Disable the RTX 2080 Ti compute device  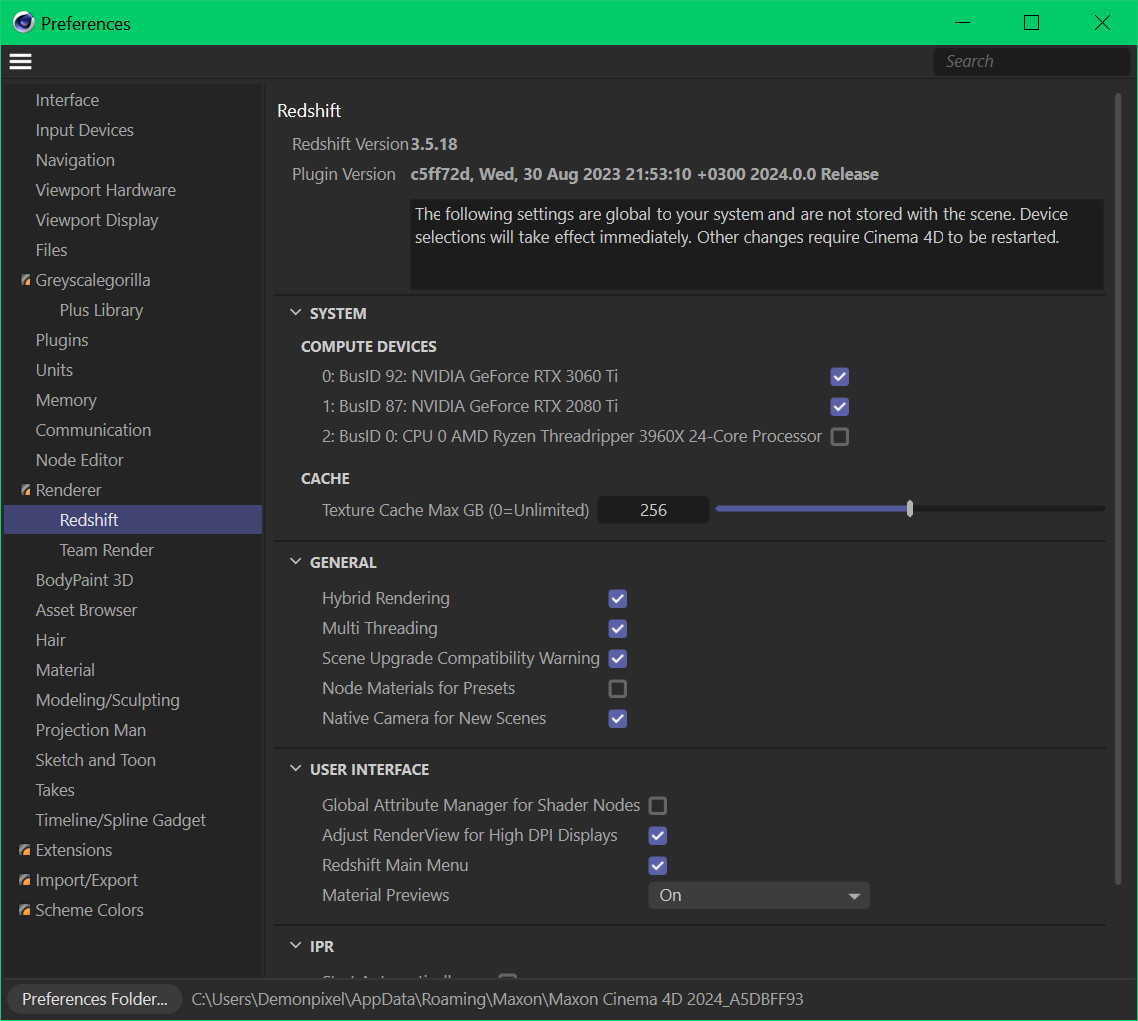coord(840,406)
